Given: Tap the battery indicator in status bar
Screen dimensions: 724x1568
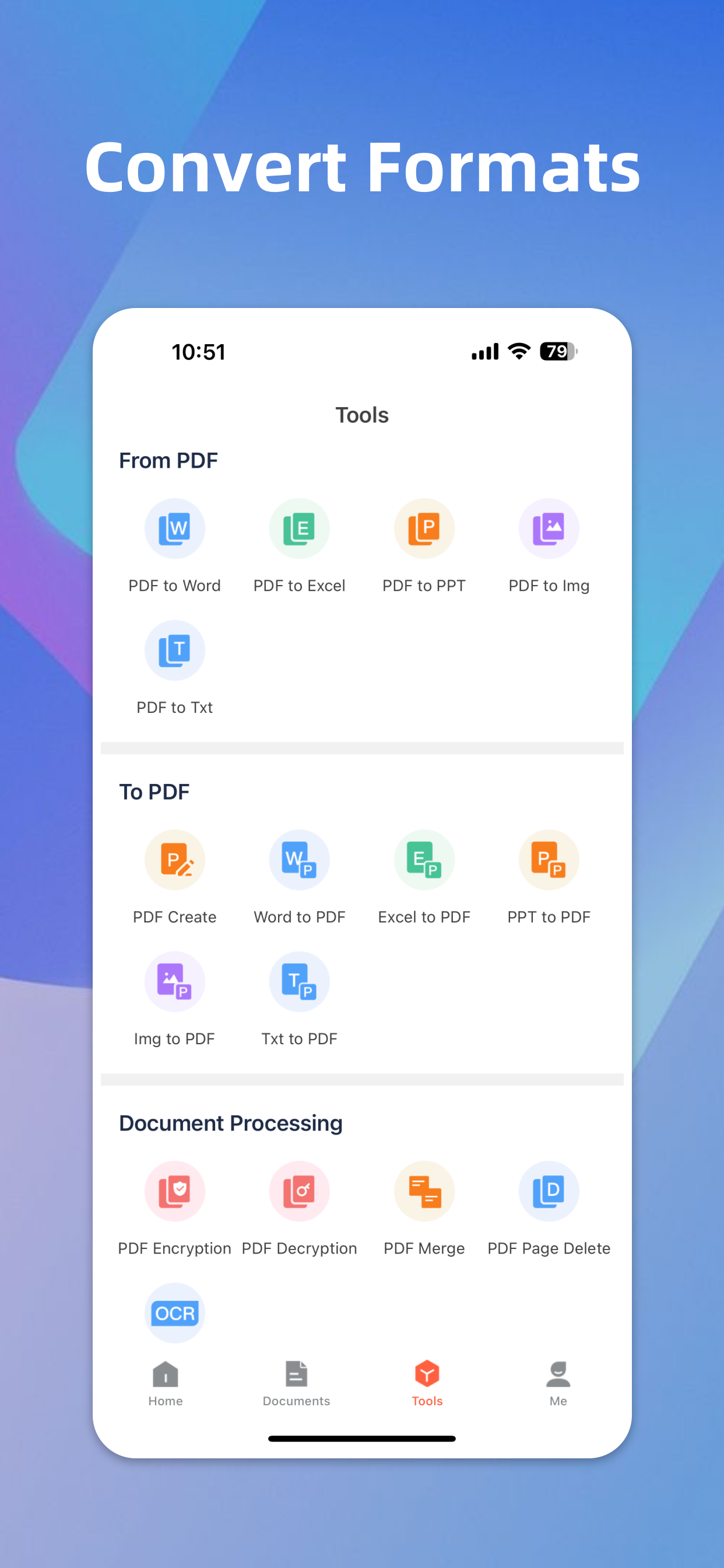Looking at the screenshot, I should [x=558, y=351].
